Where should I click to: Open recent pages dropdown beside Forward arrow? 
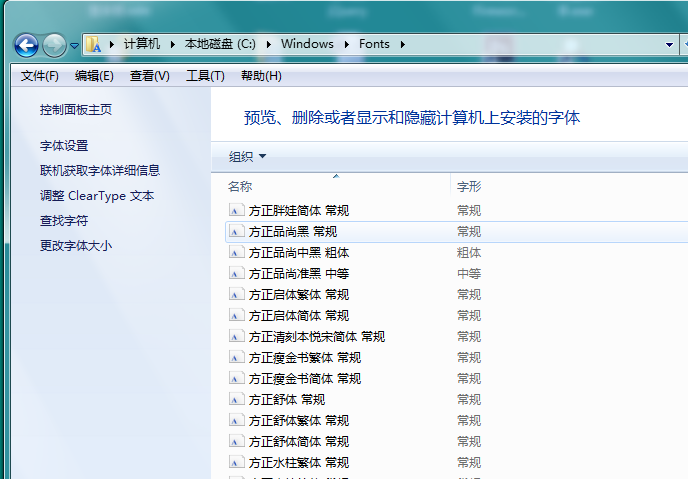coord(74,45)
